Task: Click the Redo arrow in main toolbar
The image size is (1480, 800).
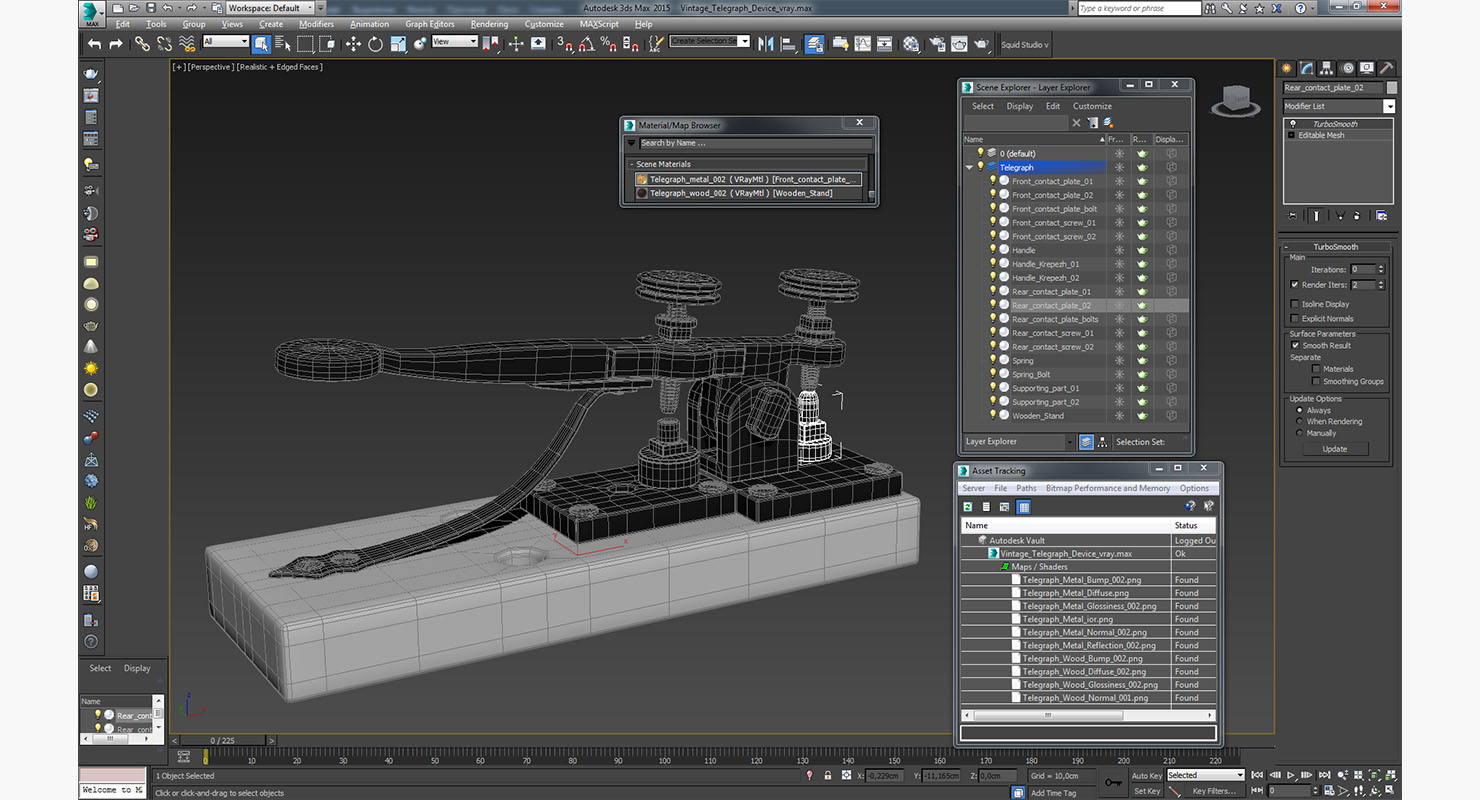Action: [116, 43]
